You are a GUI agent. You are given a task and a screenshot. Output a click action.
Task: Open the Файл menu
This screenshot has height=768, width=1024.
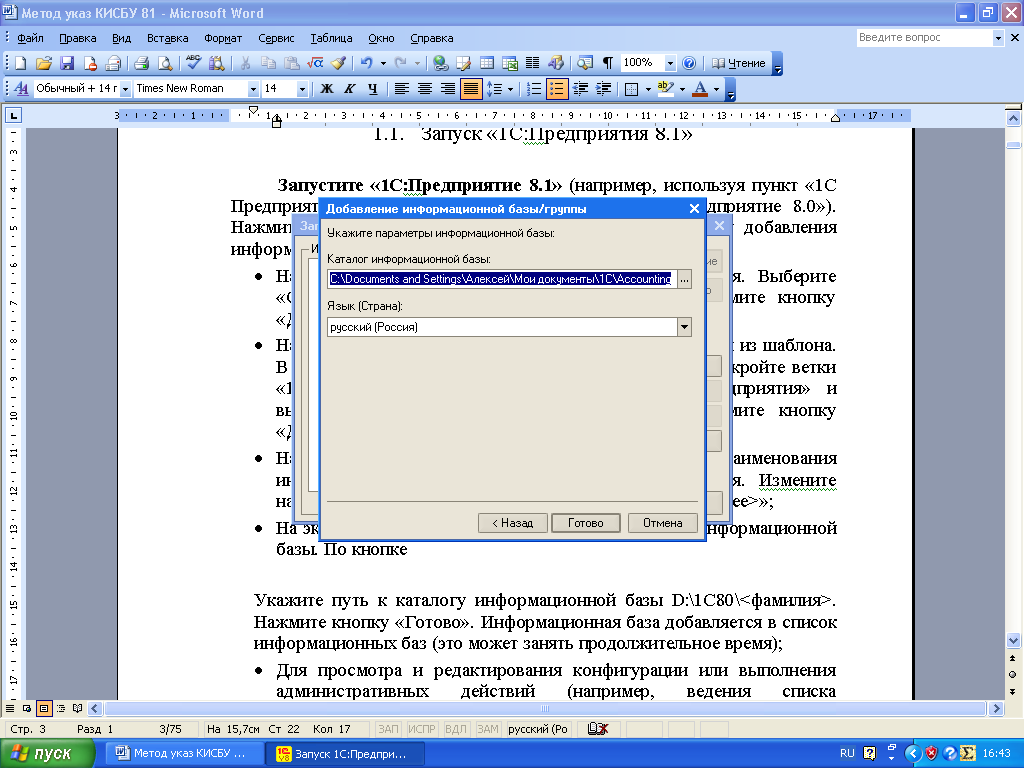coord(30,38)
